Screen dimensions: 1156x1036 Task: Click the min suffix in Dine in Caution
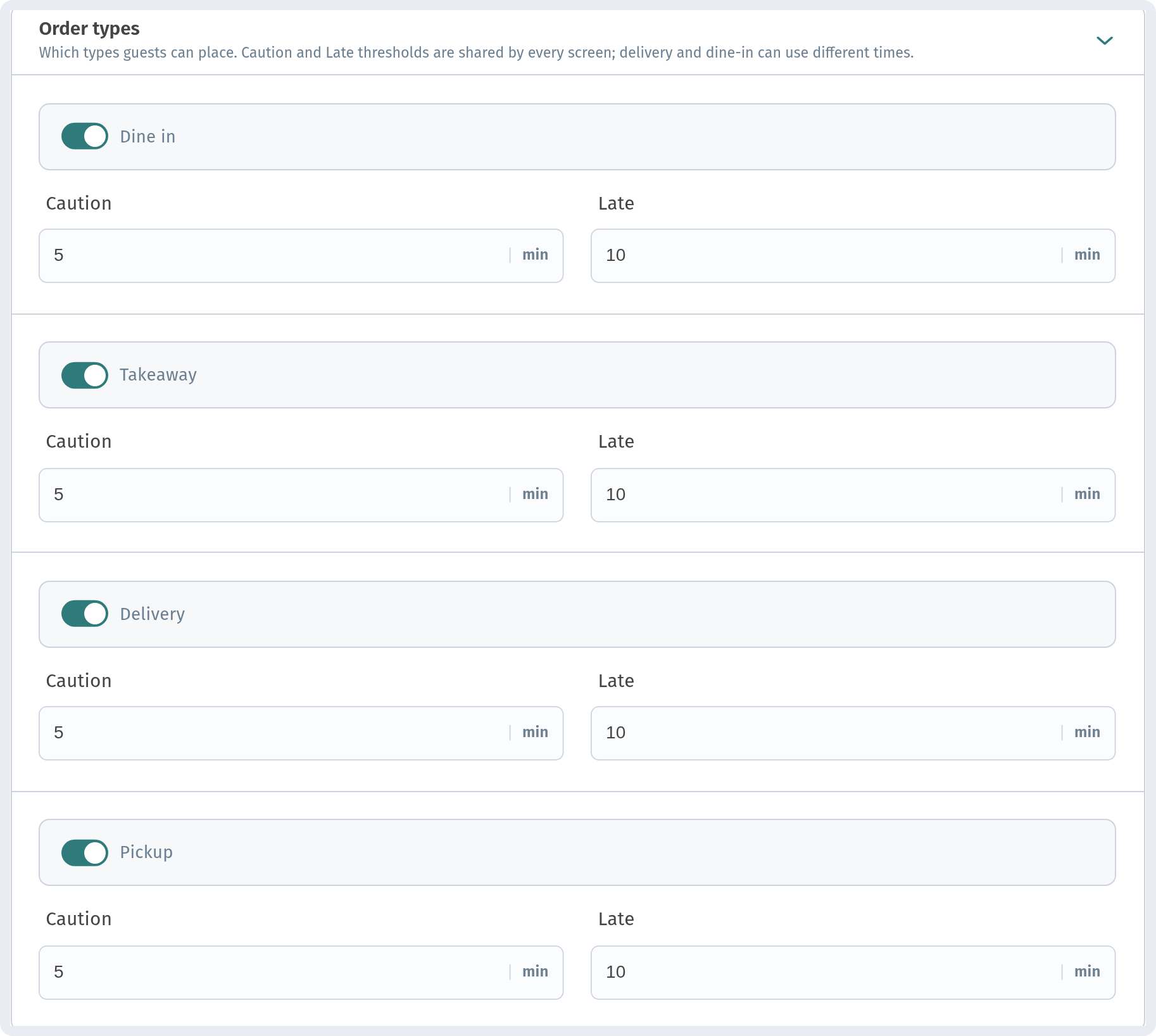535,255
